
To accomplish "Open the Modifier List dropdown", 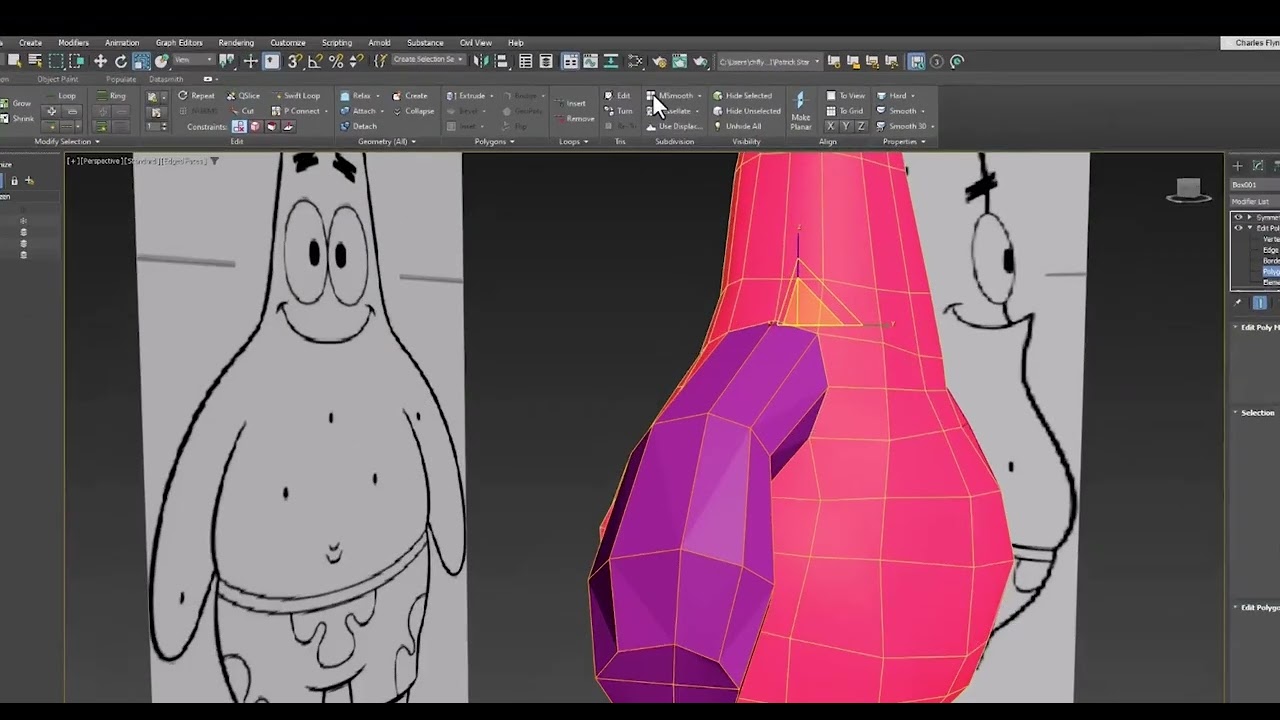I will pyautogui.click(x=1255, y=202).
